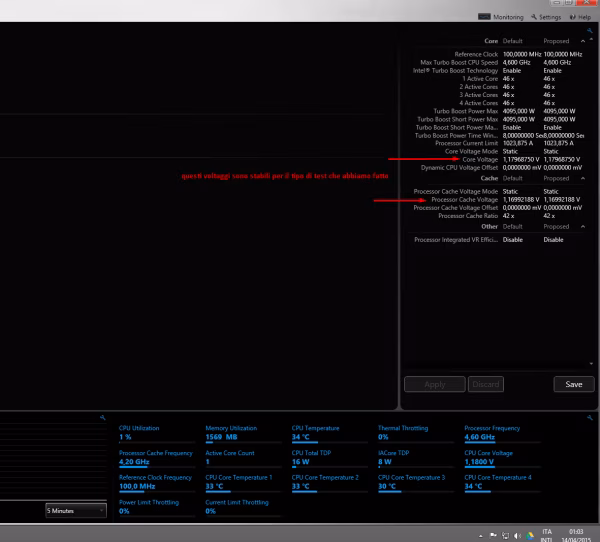Select proposed Processor Cache Voltage 1,16992188 V
This screenshot has width=600, height=542.
(x=562, y=199)
